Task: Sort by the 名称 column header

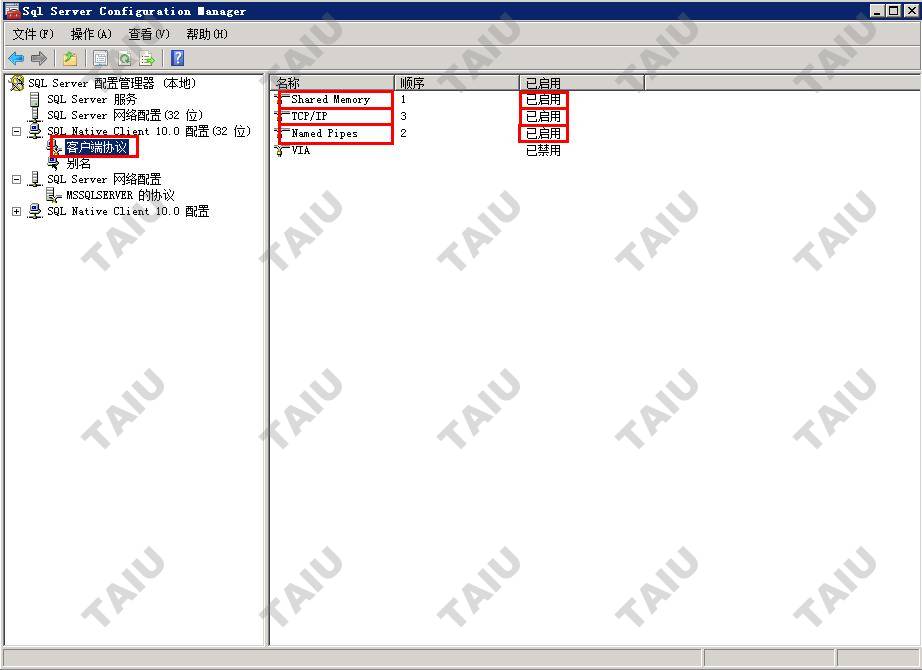Action: pyautogui.click(x=332, y=83)
